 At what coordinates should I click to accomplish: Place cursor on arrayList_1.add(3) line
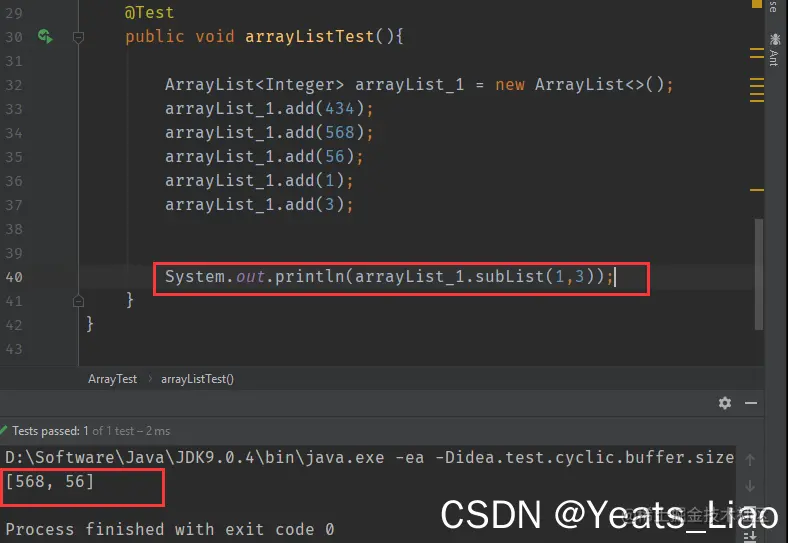[259, 205]
